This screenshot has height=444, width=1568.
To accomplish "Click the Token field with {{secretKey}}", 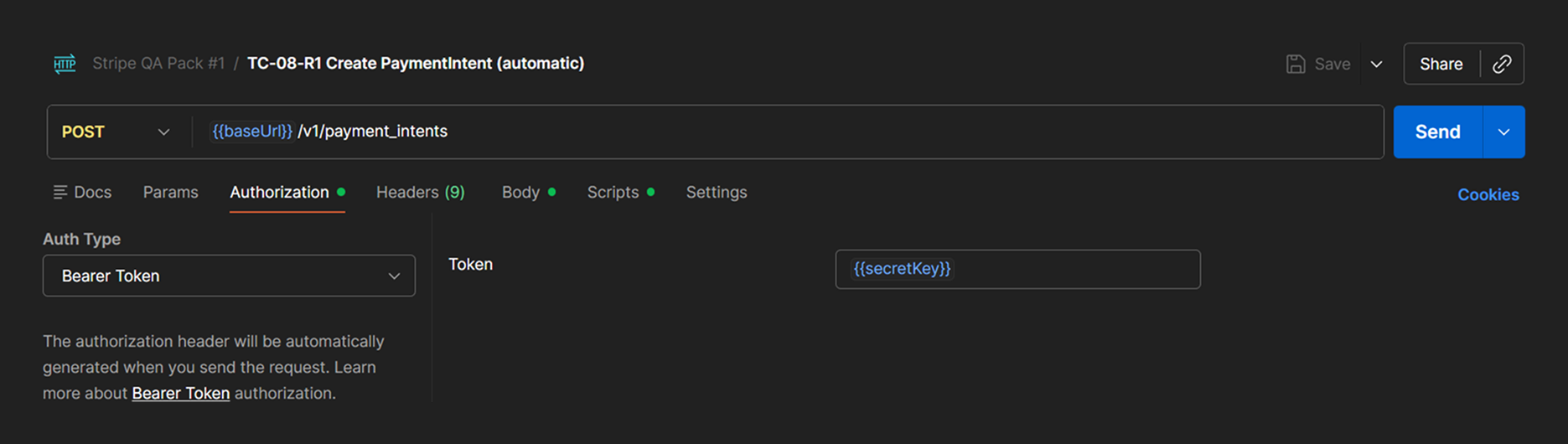I will click(x=1017, y=269).
